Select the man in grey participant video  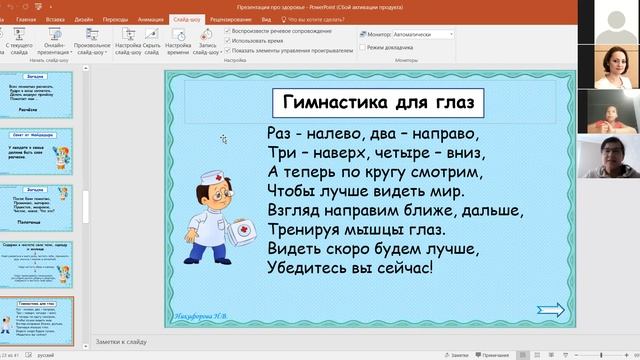click(x=609, y=156)
